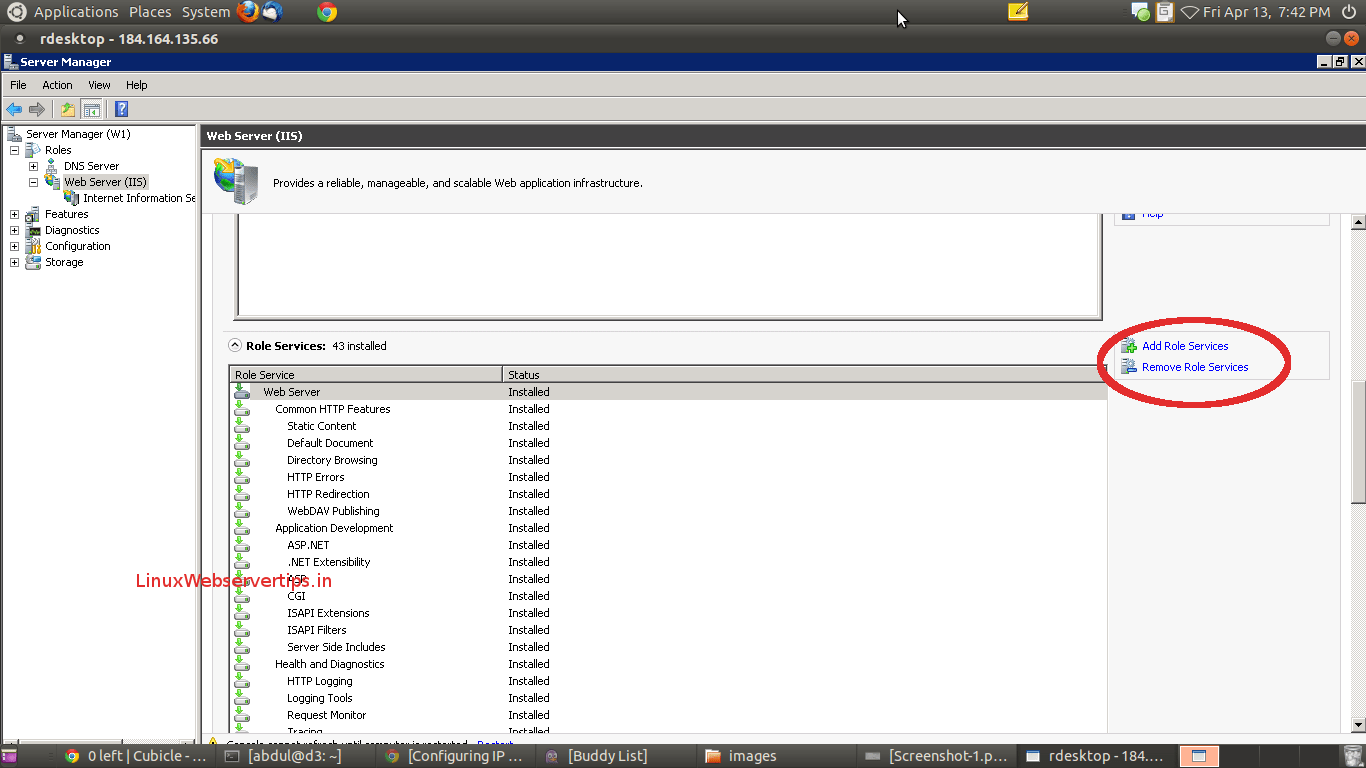Launch Thunderbird from the top panel

272,12
